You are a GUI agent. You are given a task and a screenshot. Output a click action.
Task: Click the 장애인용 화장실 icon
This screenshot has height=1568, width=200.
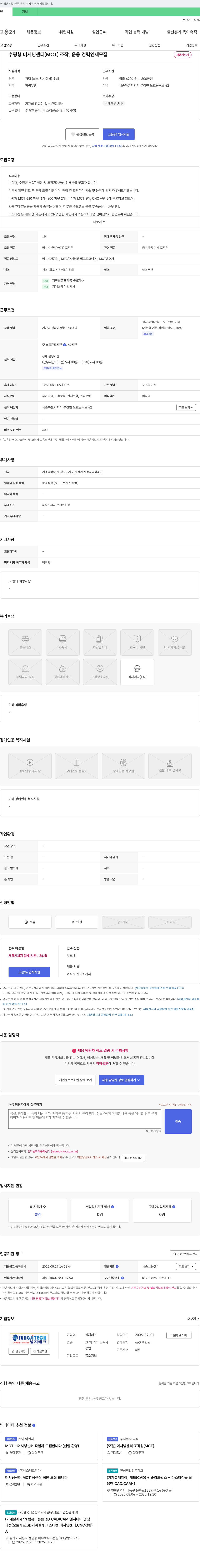(123, 766)
